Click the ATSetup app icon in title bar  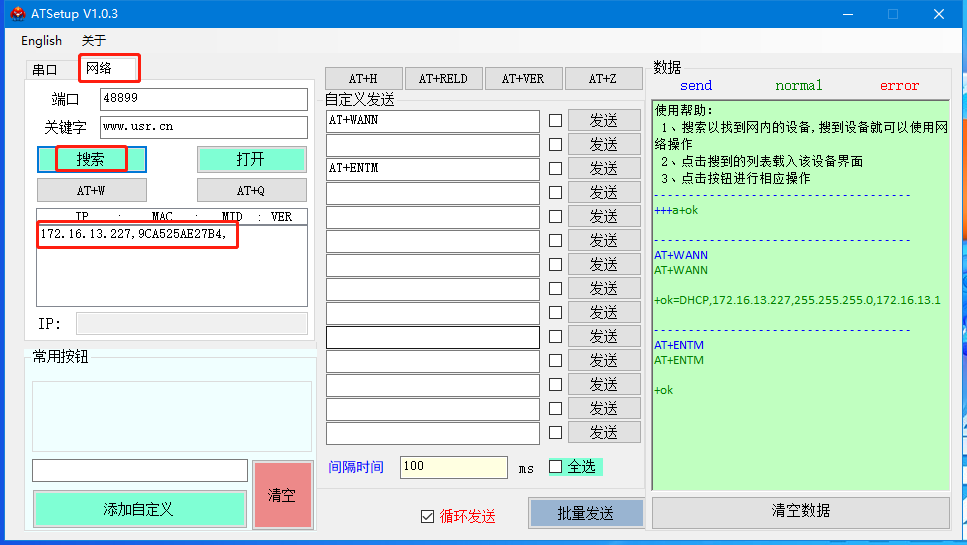pos(17,14)
